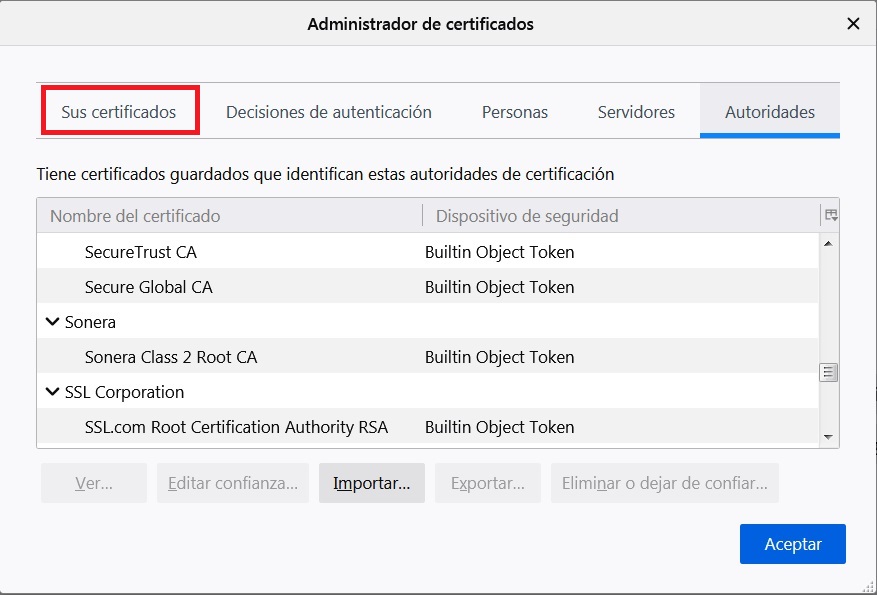The width and height of the screenshot is (877, 595).
Task: Open the Decisiones de autenticación tab
Action: point(330,112)
